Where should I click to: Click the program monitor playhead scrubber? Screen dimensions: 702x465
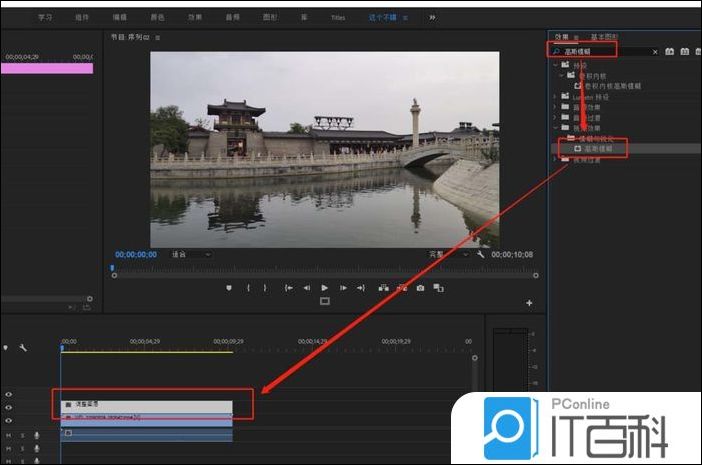pos(112,267)
